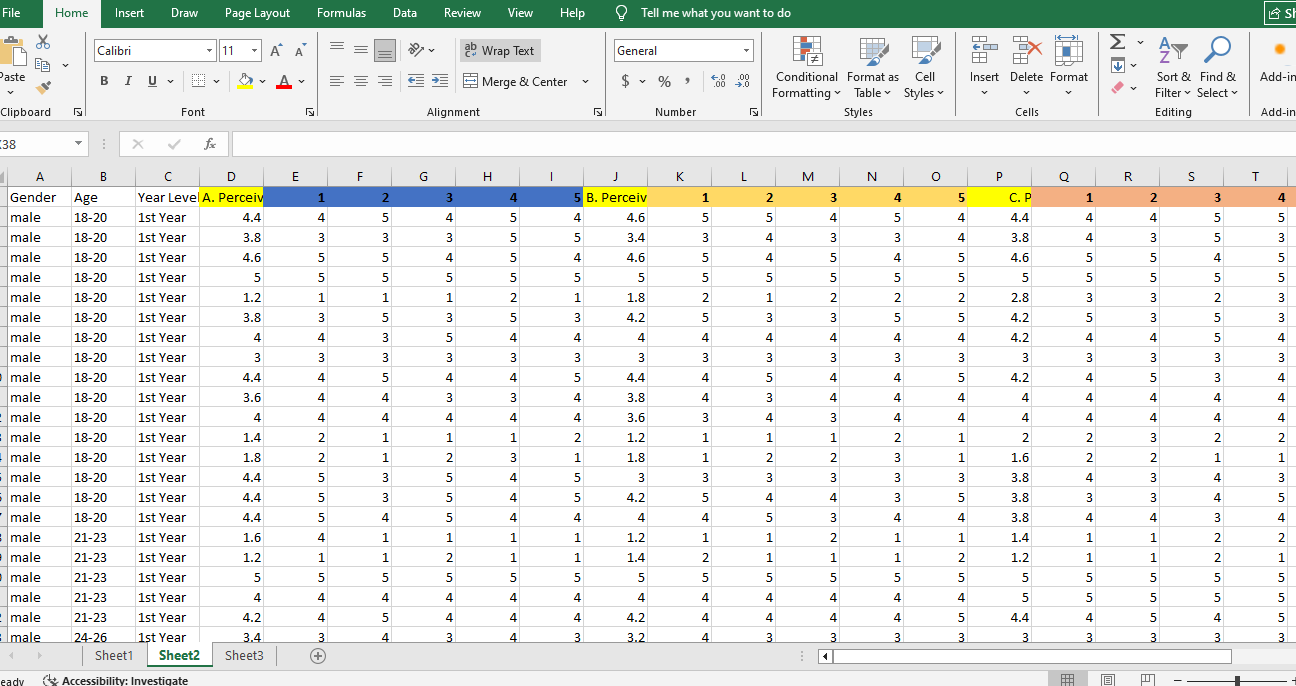Decrease indent icon
The height and width of the screenshot is (686, 1296).
coord(415,81)
